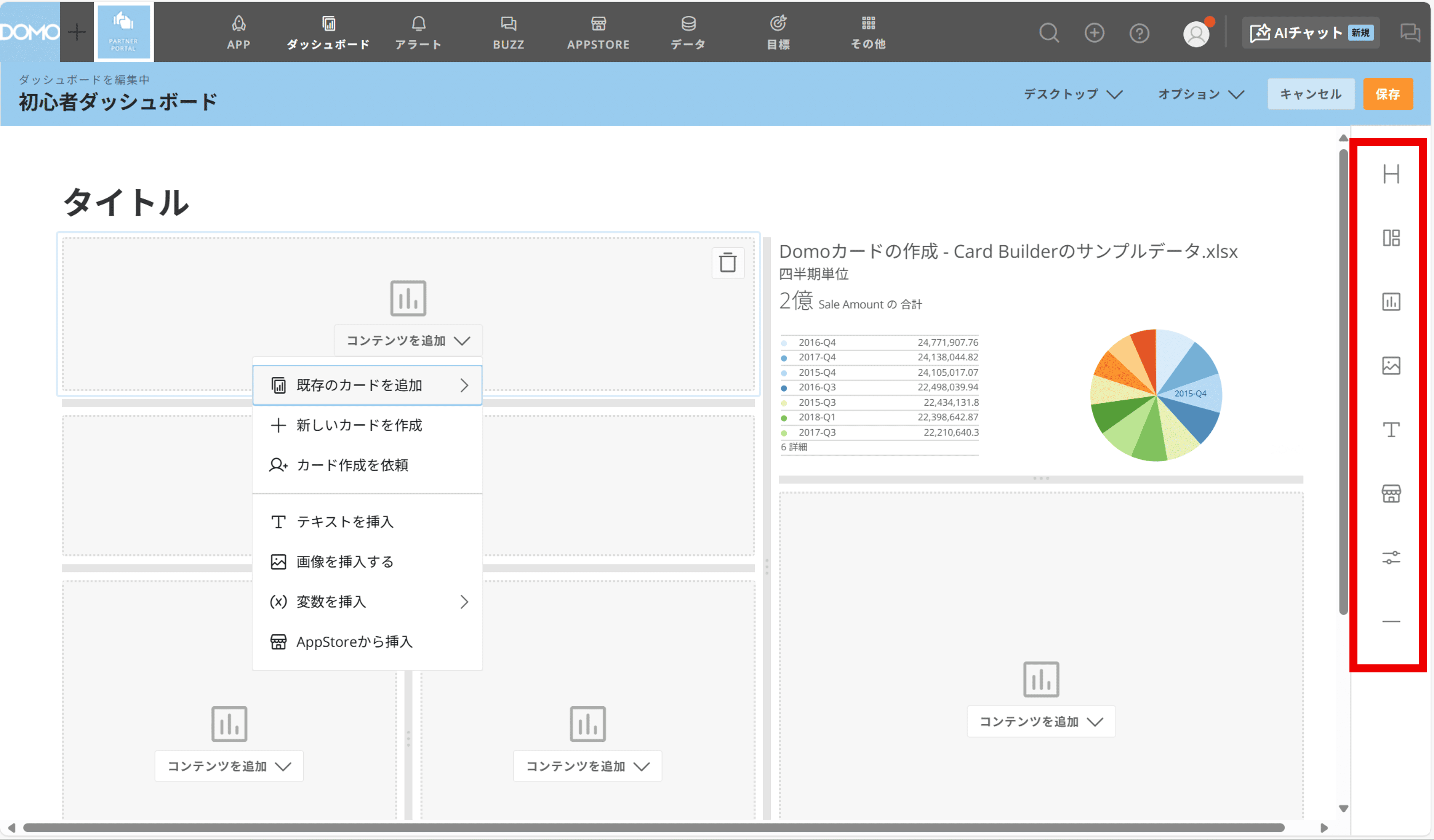1434x840 pixels.
Task: Select the horizontal divider line icon in sidebar
Action: pyautogui.click(x=1391, y=621)
